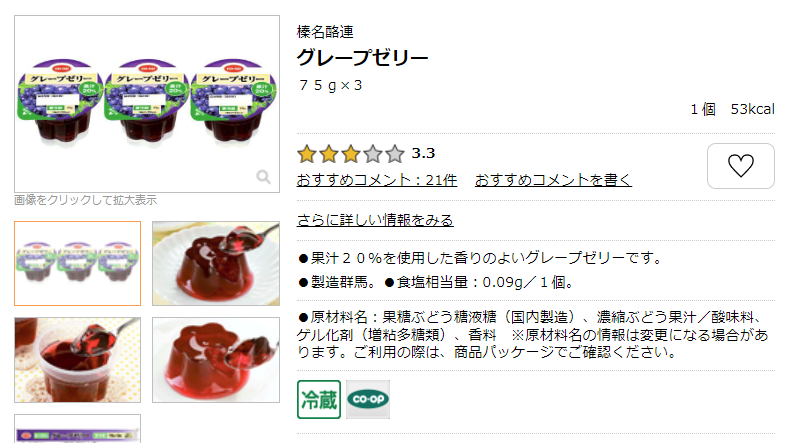Viewport: 812px width, 443px height.
Task: Click the グレープゼリー product title
Action: (x=362, y=57)
